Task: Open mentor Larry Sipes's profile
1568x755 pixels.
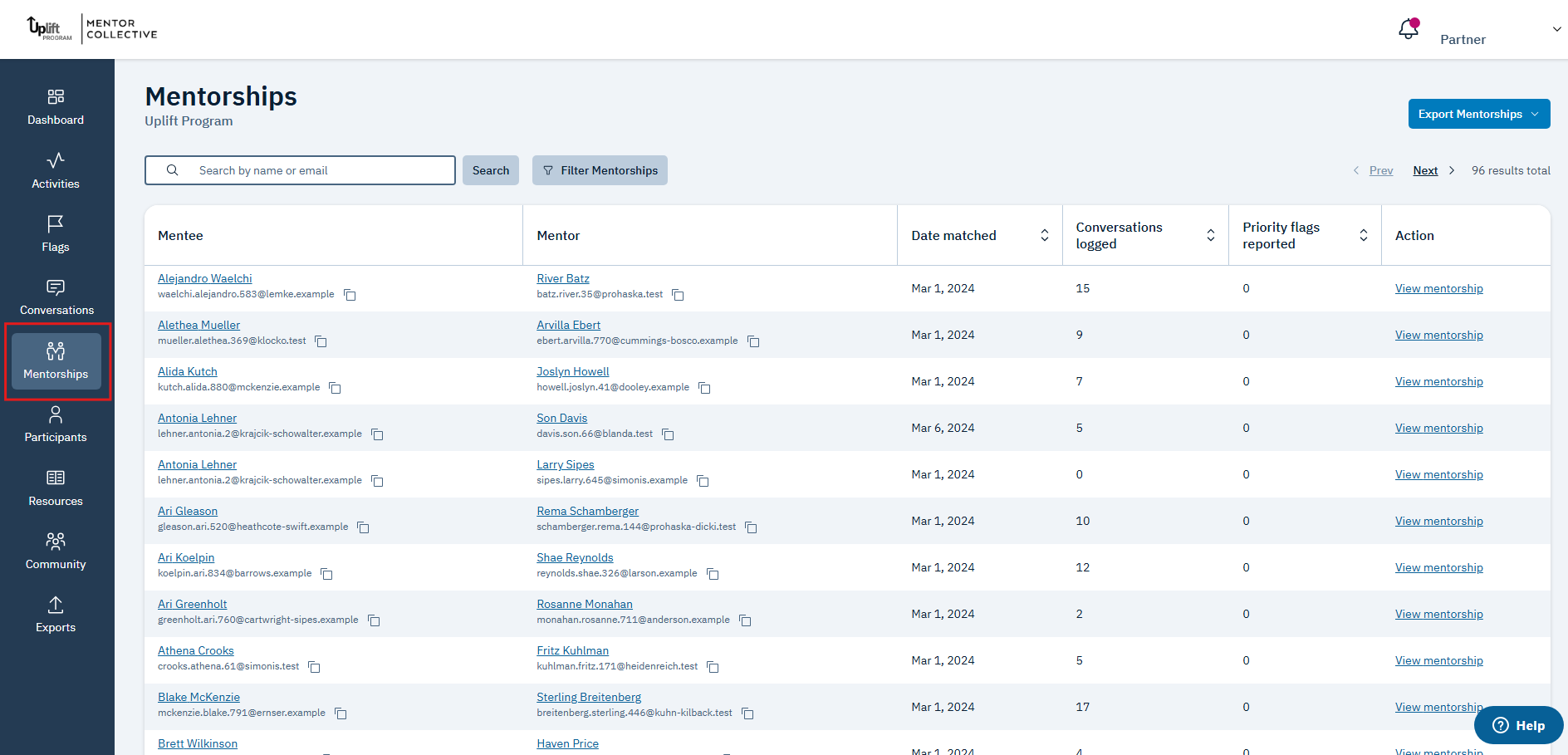Action: pos(566,464)
